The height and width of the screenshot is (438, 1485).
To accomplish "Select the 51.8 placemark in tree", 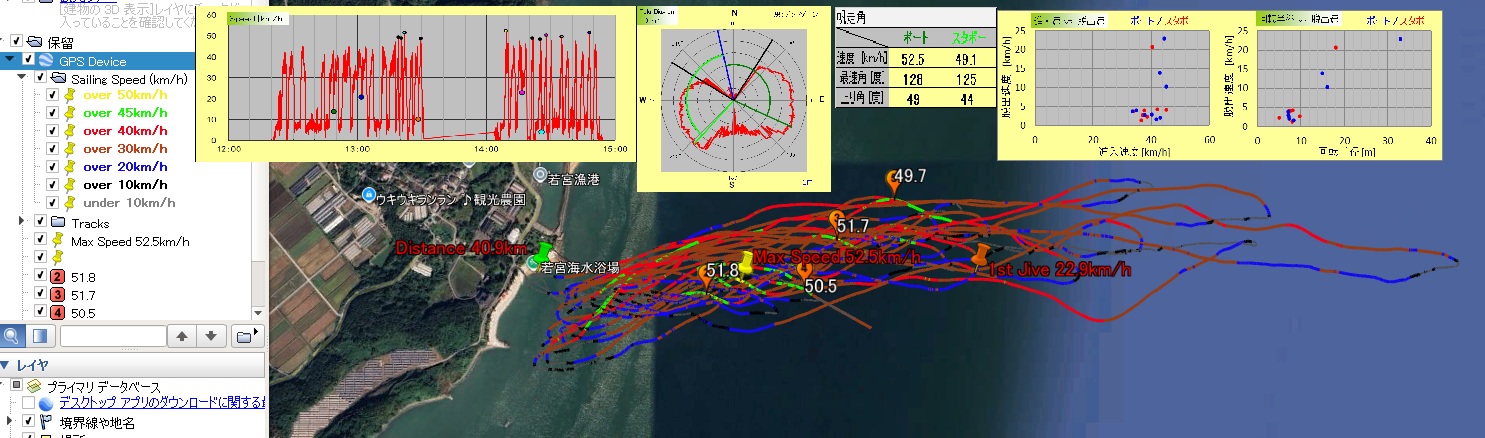I will [83, 277].
